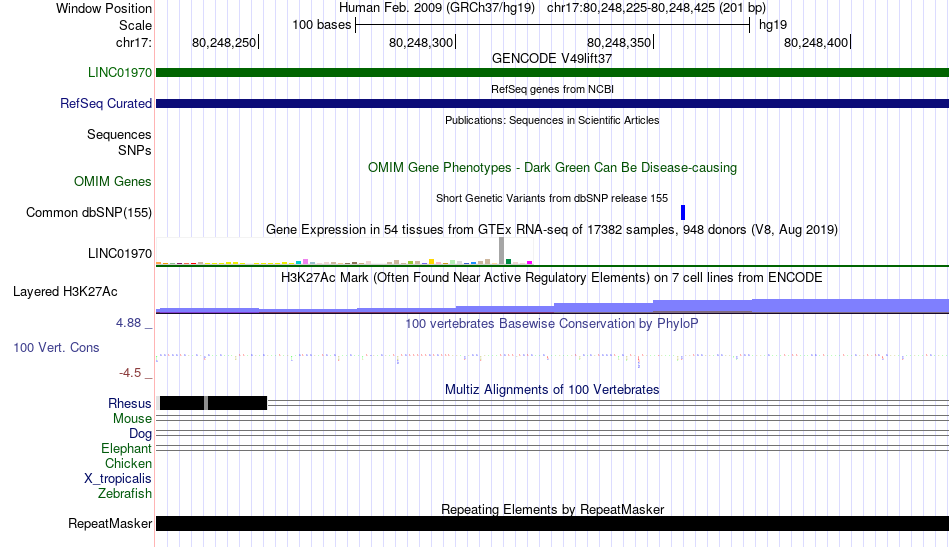Select the Dog alignment row label
Viewport: 950px width, 547px height.
click(140, 434)
